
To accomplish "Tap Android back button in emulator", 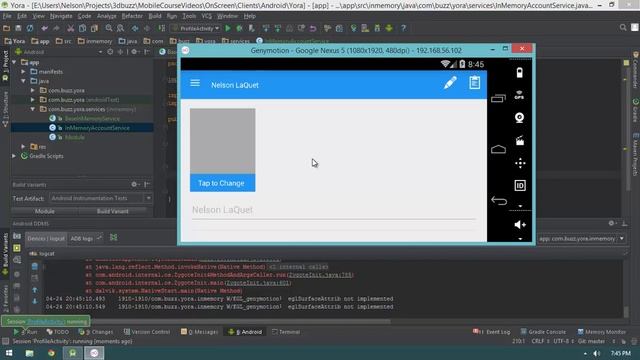I will [x=499, y=200].
